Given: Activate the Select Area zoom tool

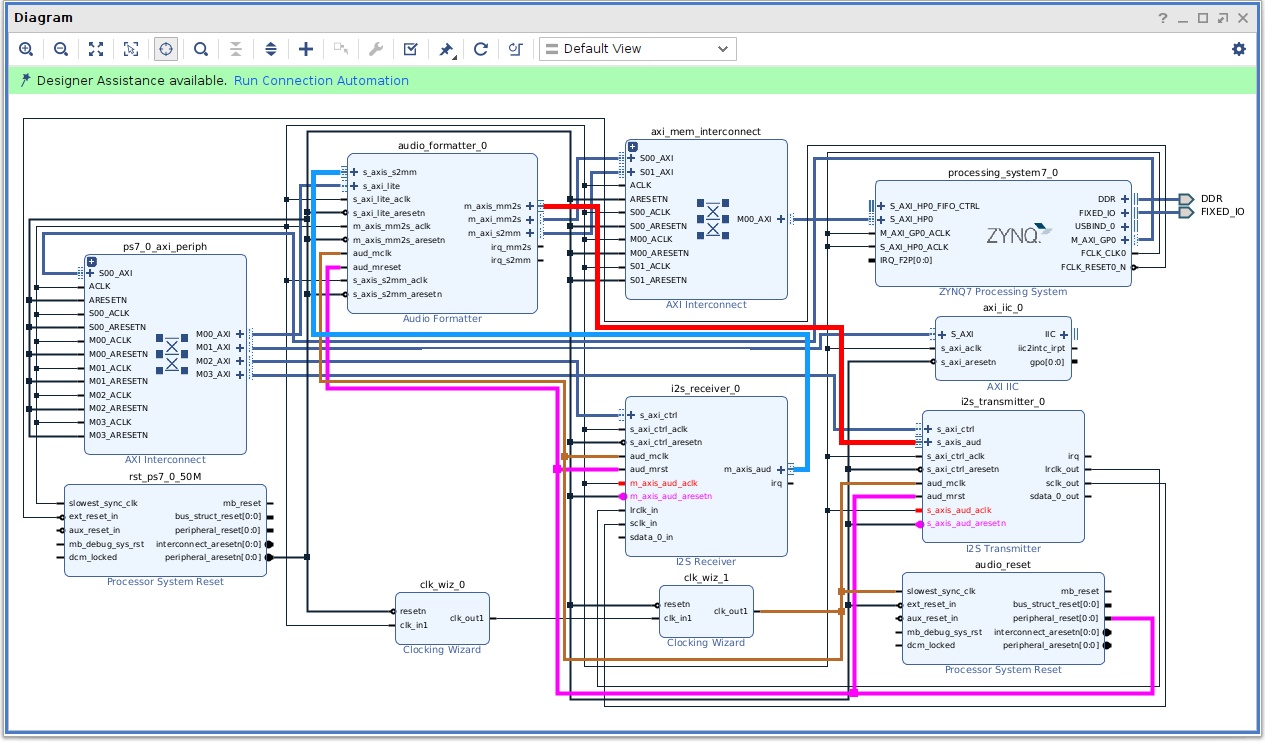Looking at the screenshot, I should [131, 49].
